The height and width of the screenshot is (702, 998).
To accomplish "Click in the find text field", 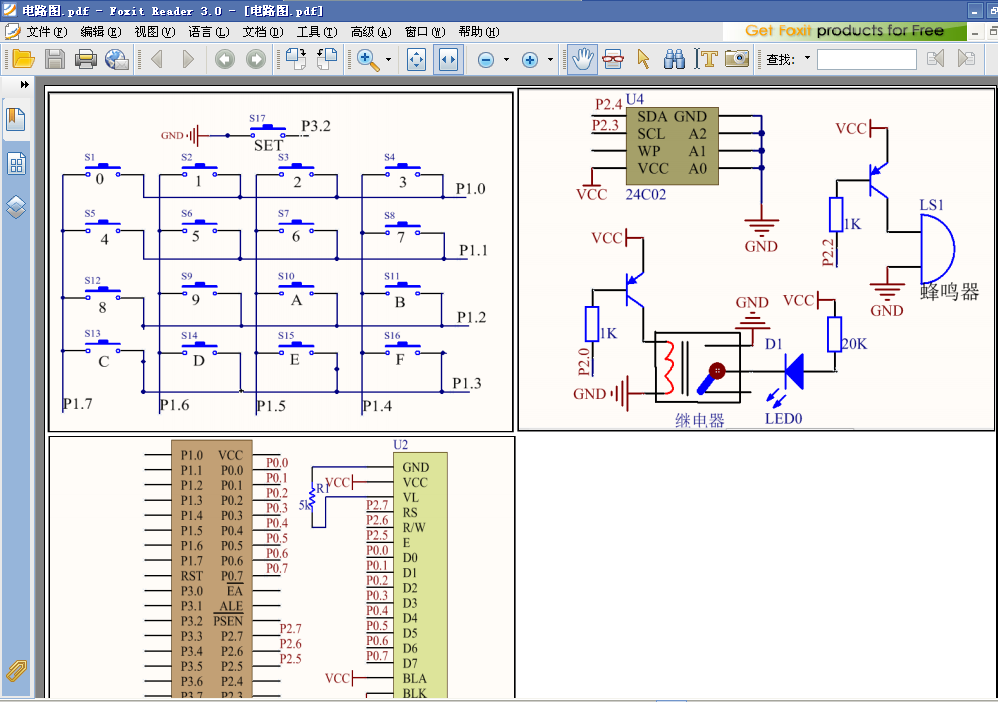I will (866, 60).
